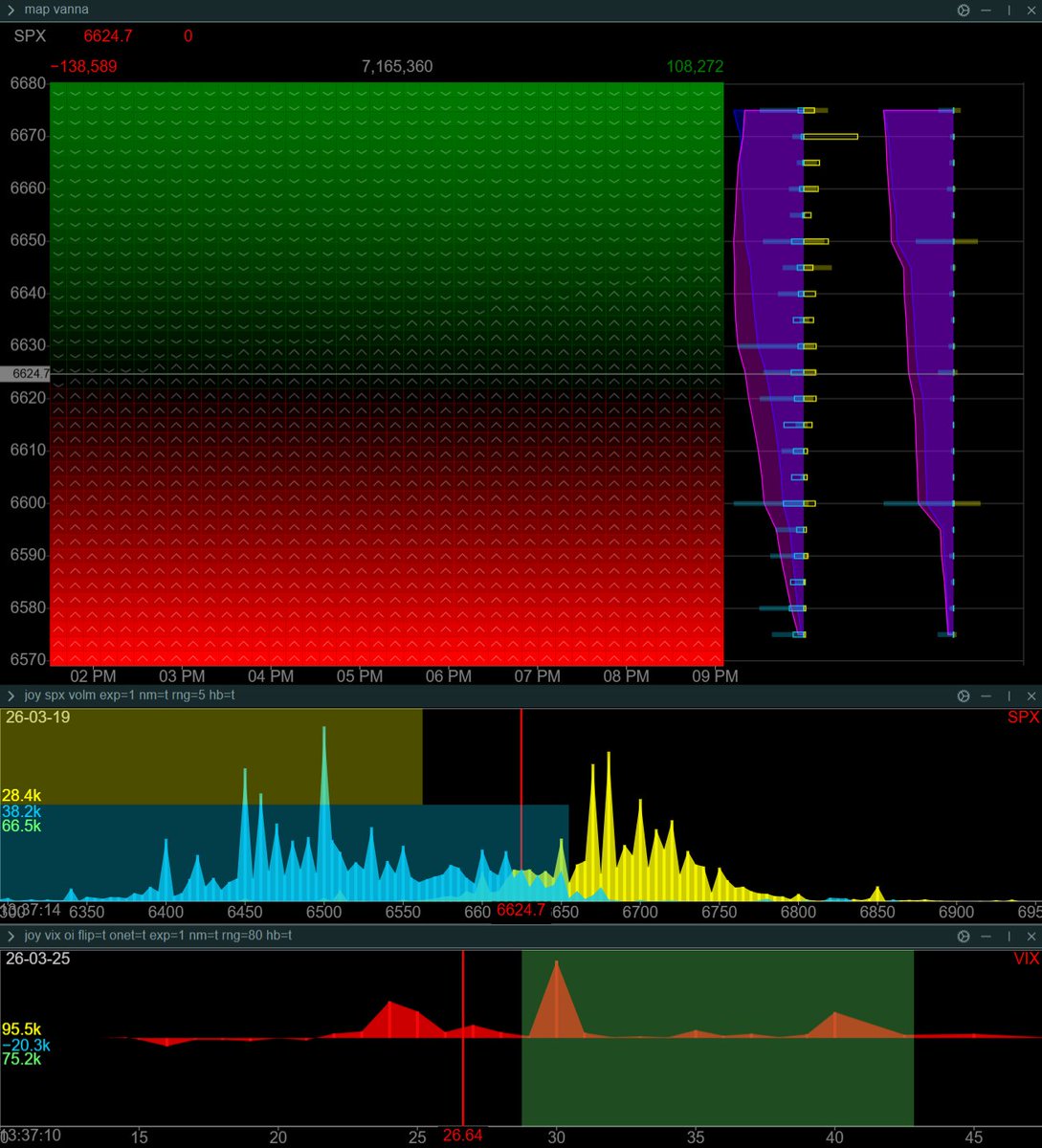Click the horizontal-dash button in joy vix oi title bar
Image resolution: width=1042 pixels, height=1148 pixels.
[987, 937]
